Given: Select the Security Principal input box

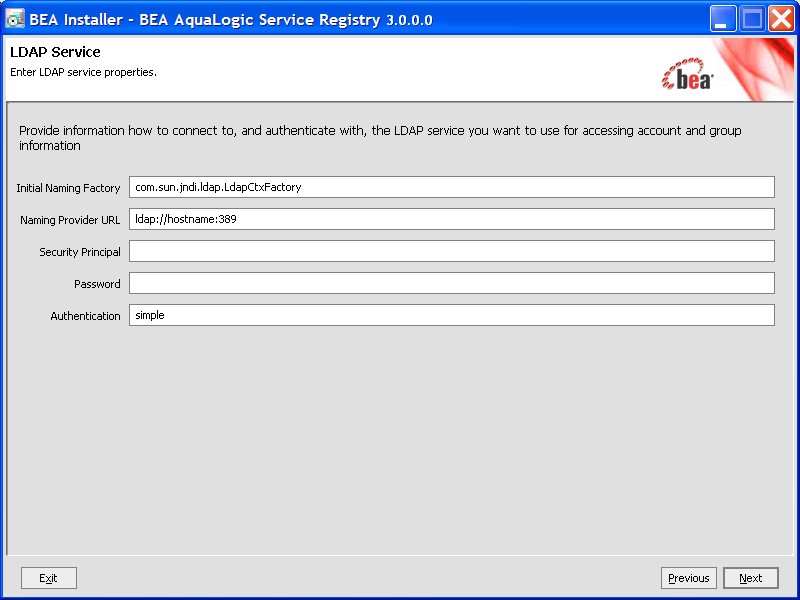Looking at the screenshot, I should [452, 251].
